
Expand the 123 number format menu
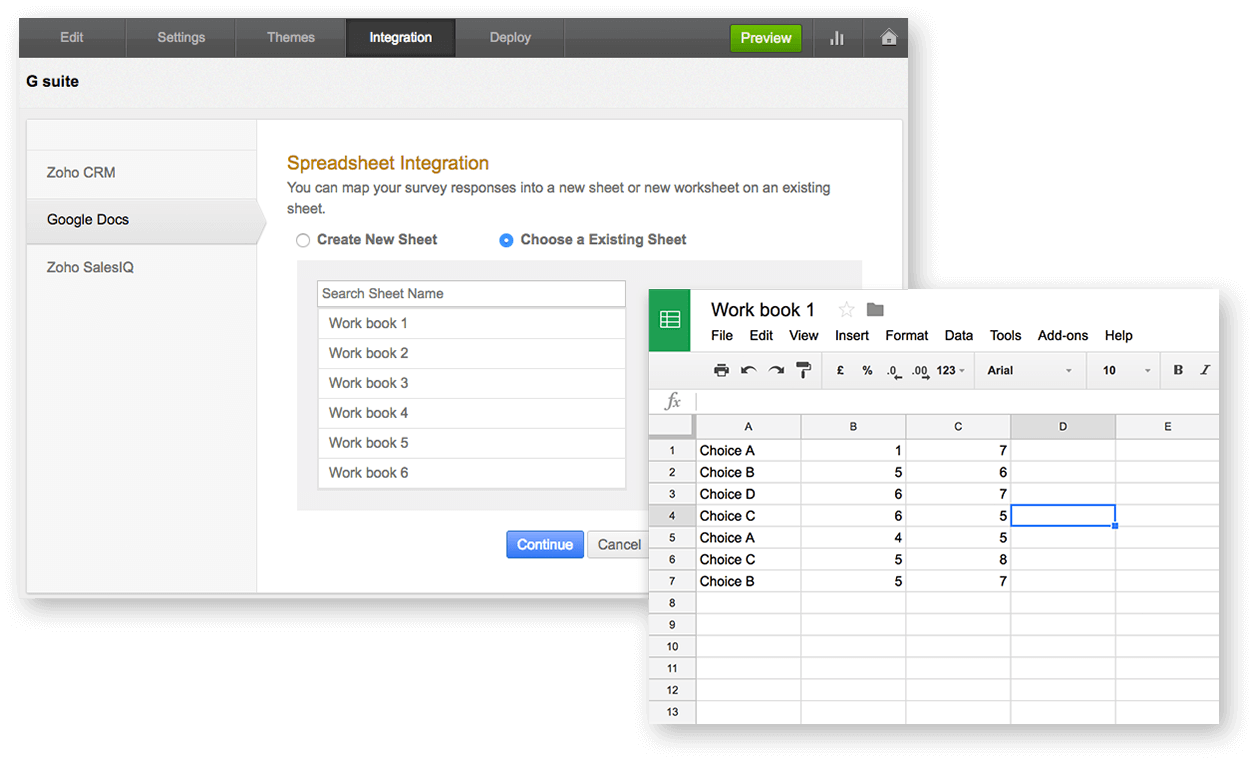[947, 370]
